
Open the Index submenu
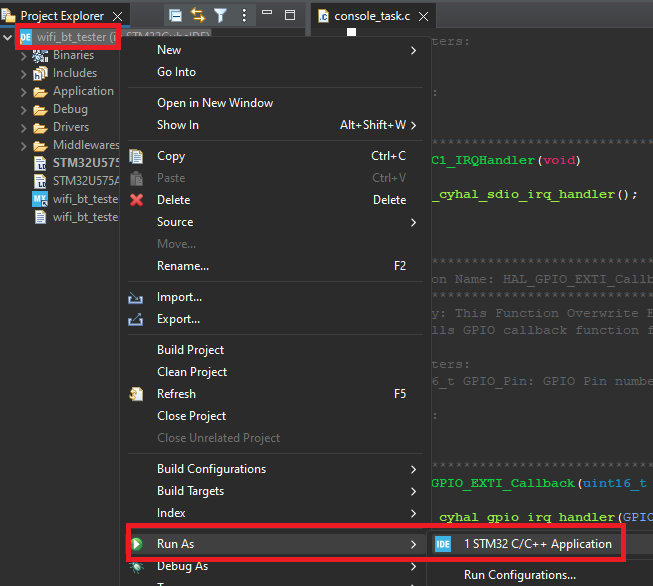[275, 513]
